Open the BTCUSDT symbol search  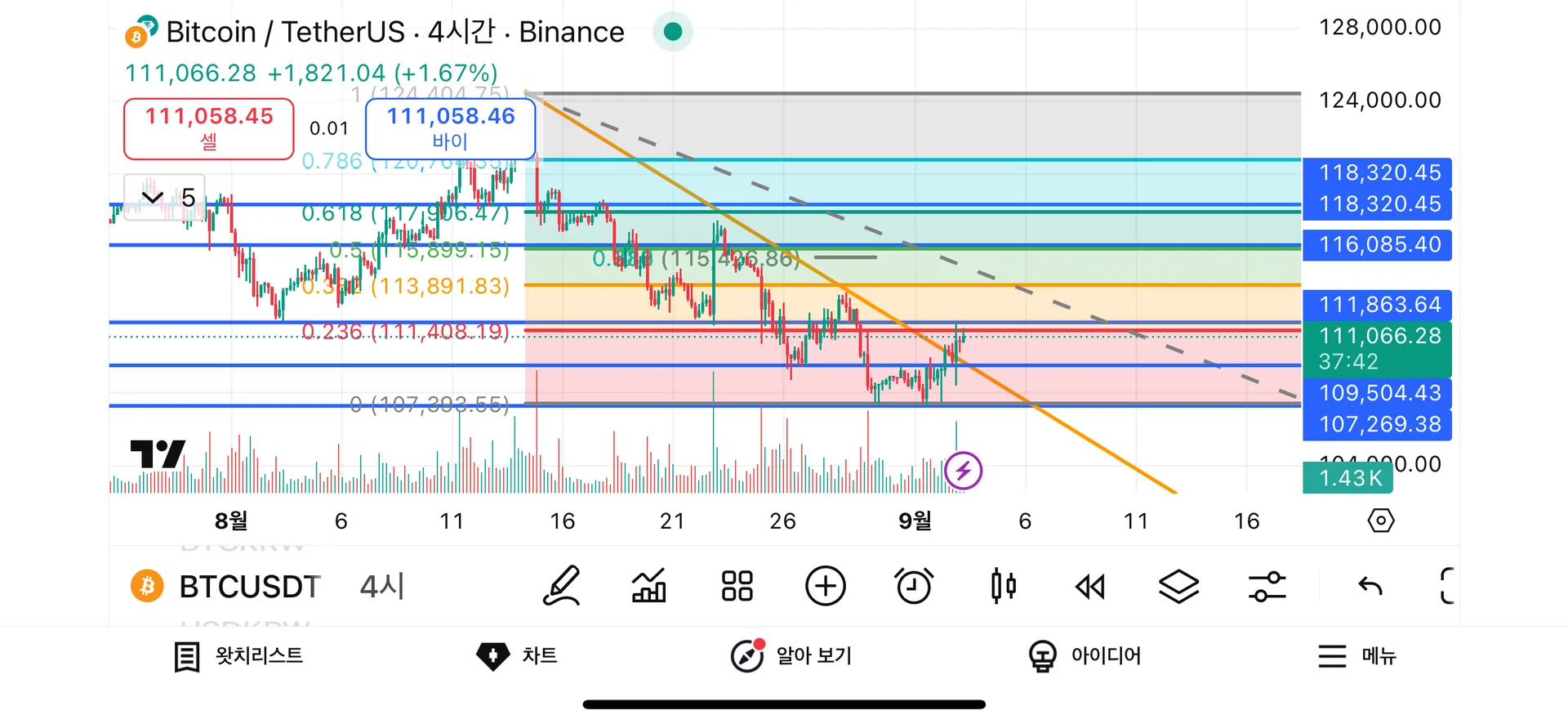point(248,587)
